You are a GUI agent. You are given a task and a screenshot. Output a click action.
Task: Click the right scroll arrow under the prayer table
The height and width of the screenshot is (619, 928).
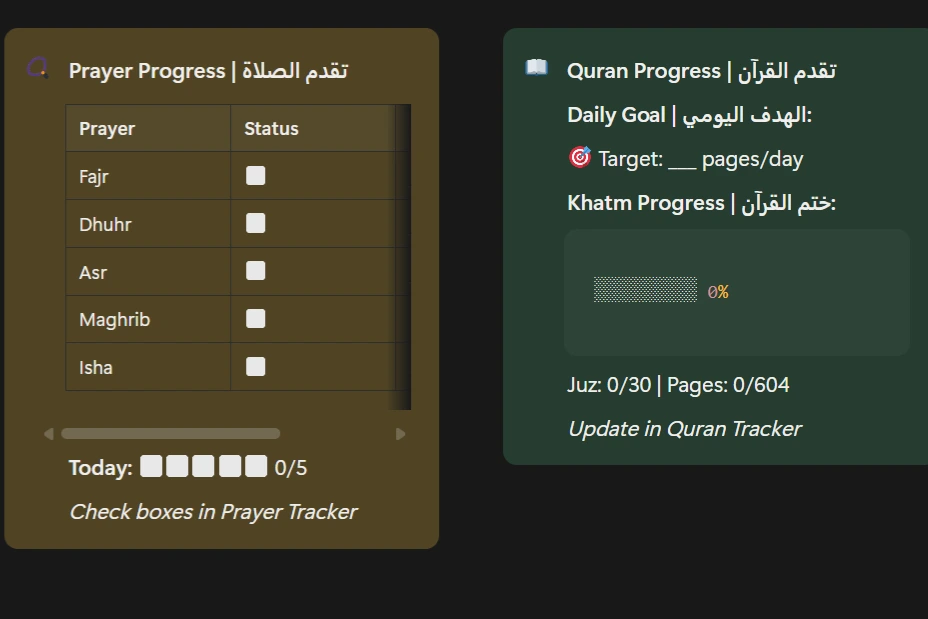pyautogui.click(x=401, y=433)
